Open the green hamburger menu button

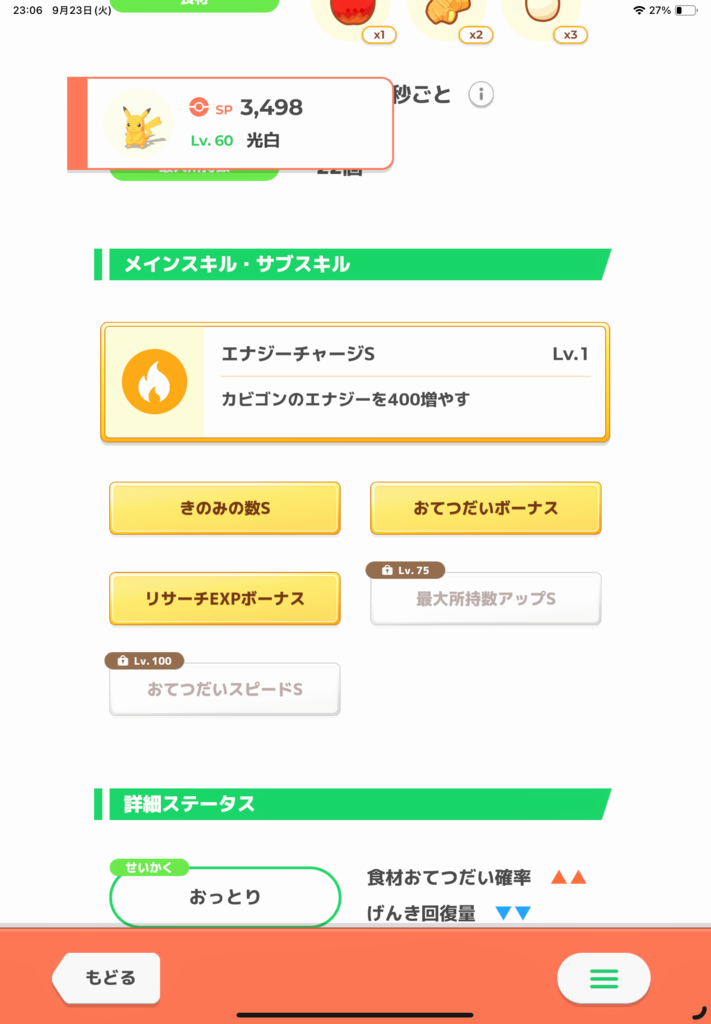pos(603,978)
